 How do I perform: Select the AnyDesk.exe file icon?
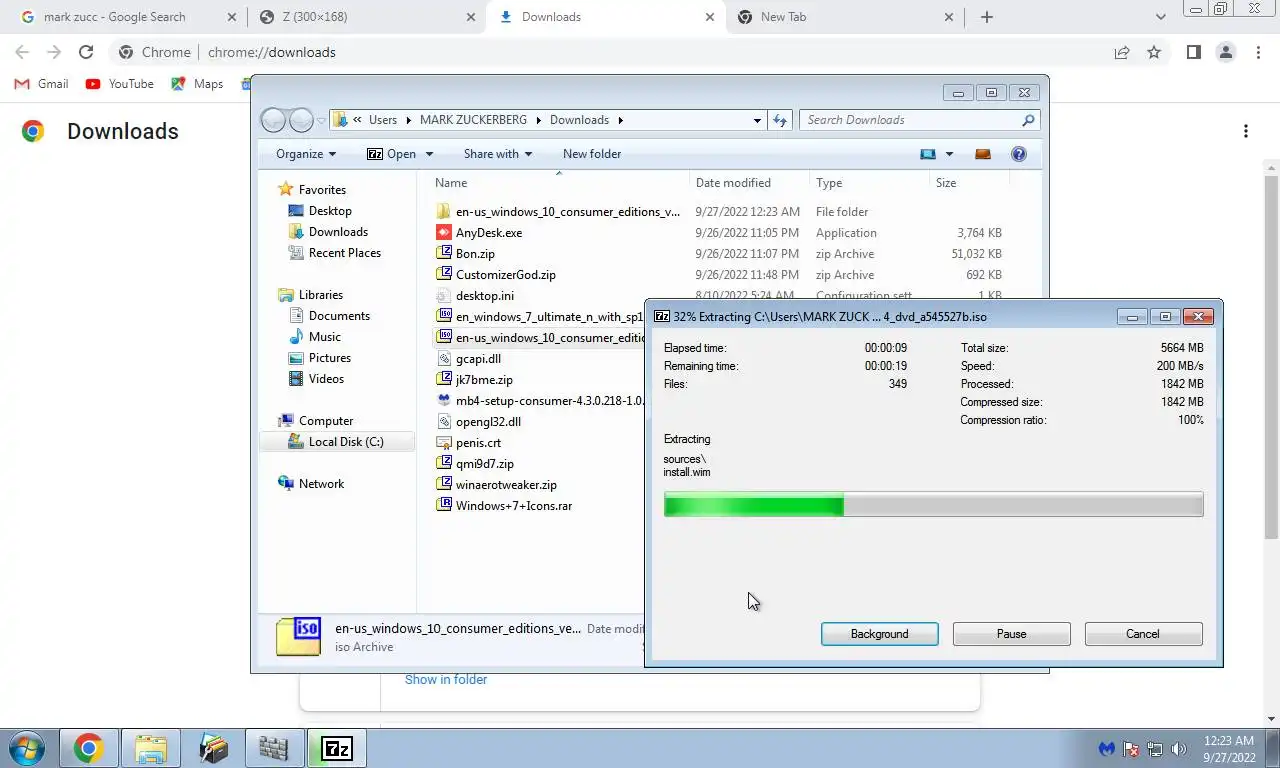coord(445,232)
